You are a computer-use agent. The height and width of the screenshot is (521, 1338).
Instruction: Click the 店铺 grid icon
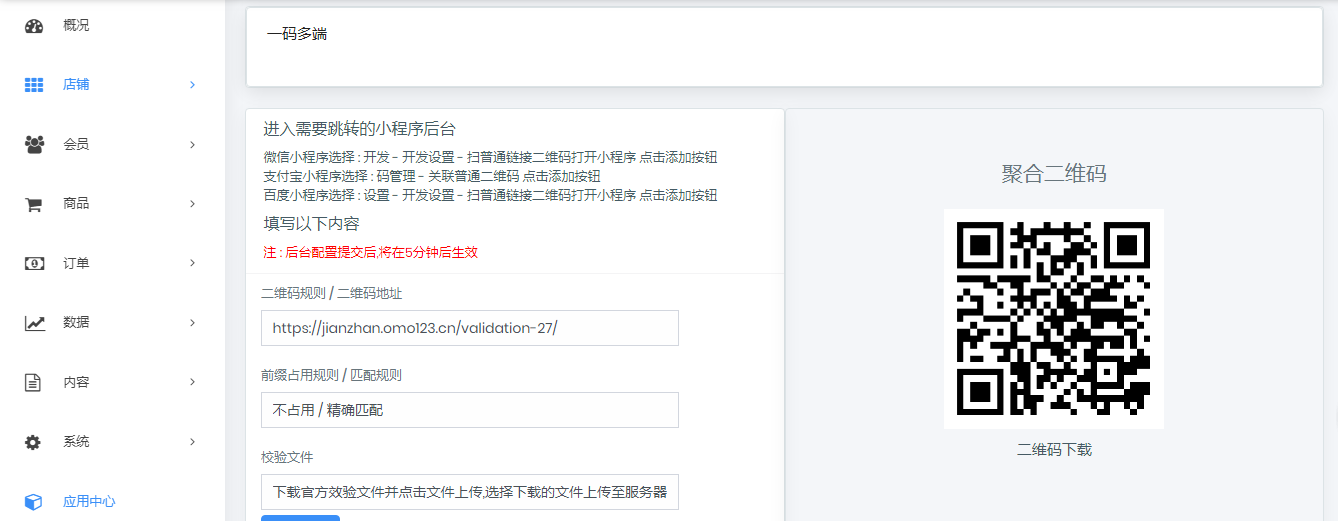(34, 85)
